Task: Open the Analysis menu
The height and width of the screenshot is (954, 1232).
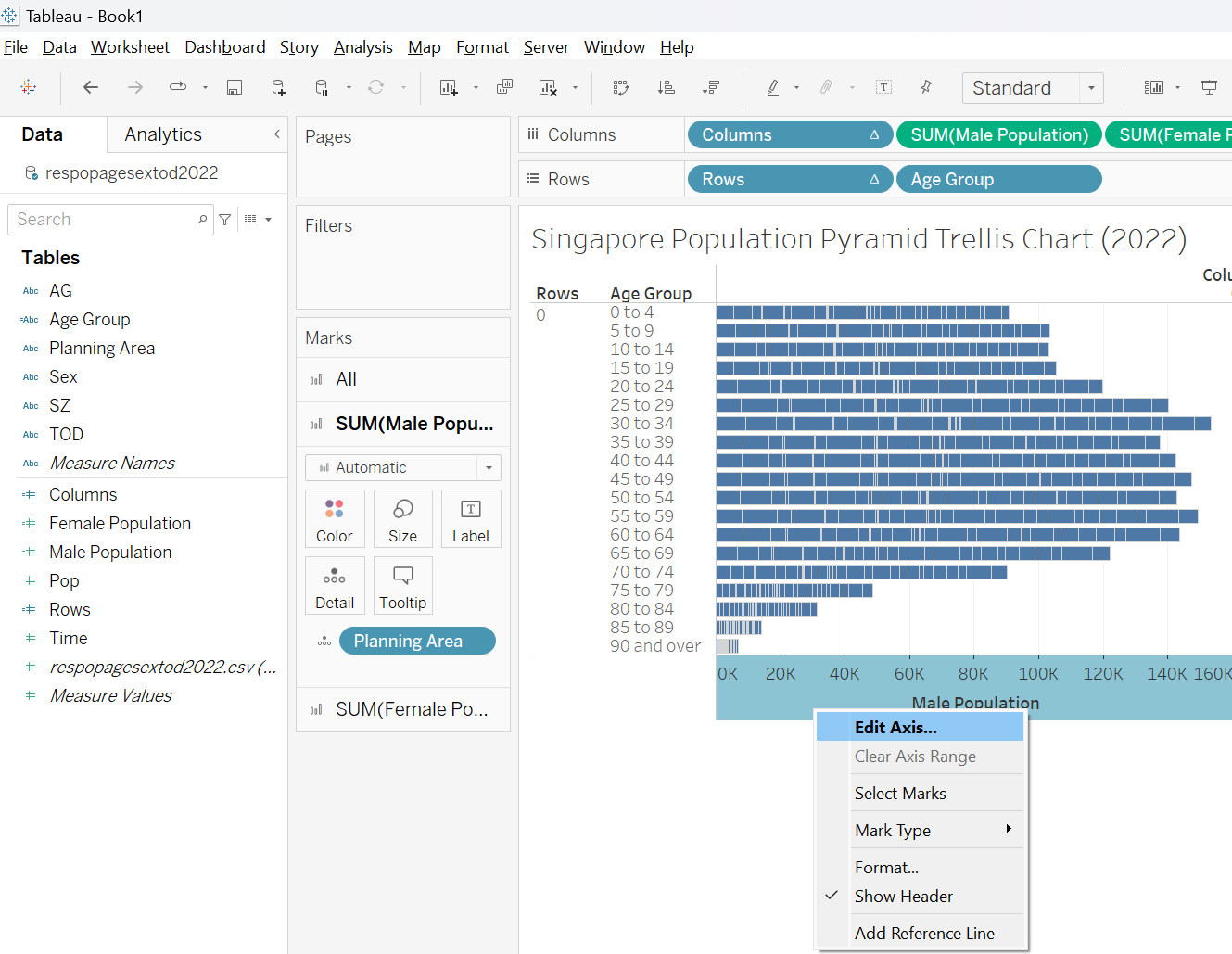Action: pyautogui.click(x=362, y=47)
